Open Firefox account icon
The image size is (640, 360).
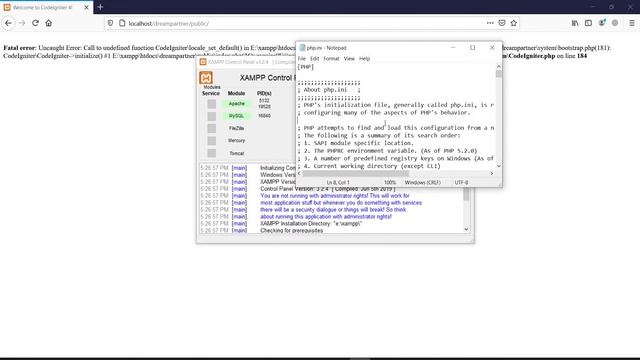tap(602, 23)
